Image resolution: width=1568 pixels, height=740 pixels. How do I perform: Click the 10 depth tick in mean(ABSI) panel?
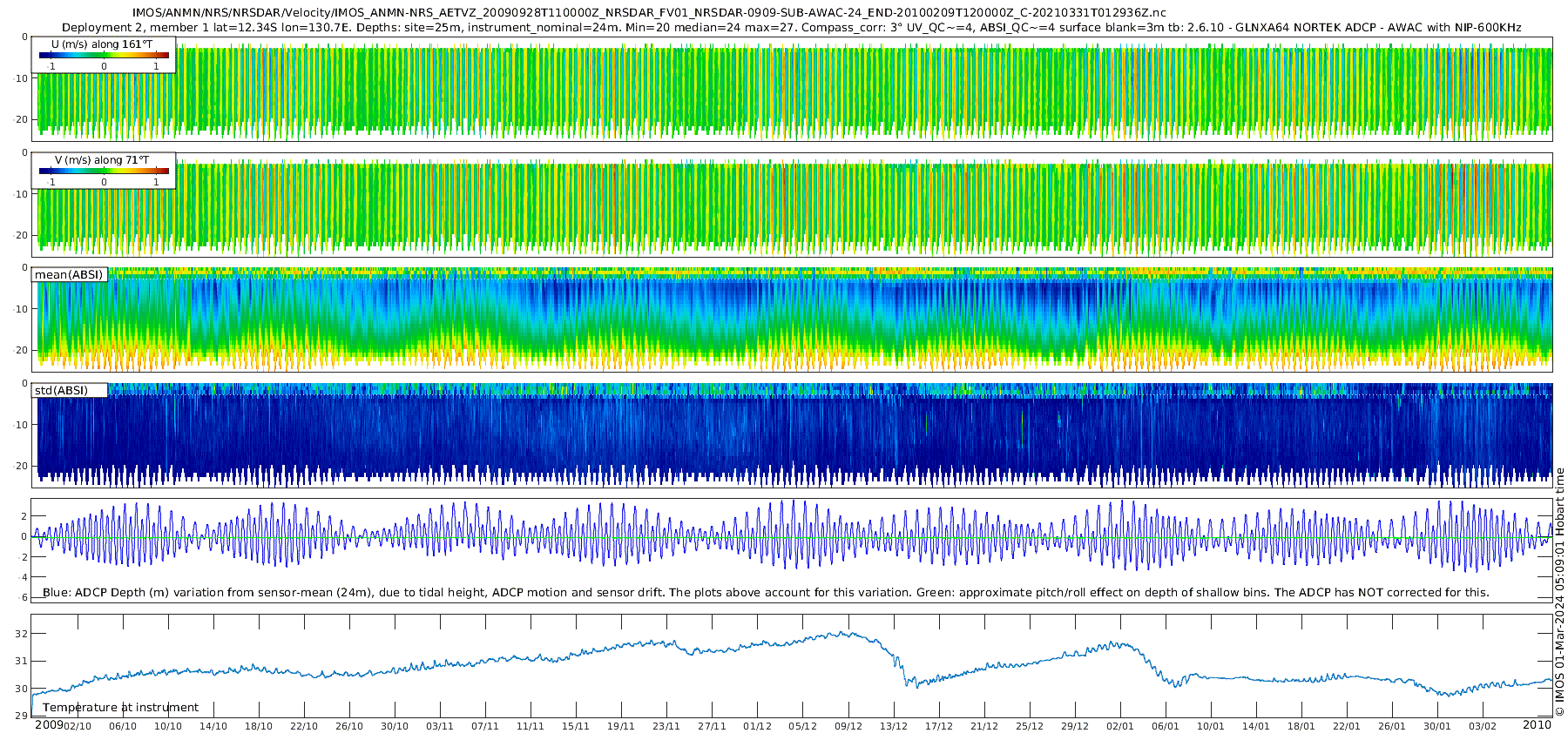(x=22, y=309)
